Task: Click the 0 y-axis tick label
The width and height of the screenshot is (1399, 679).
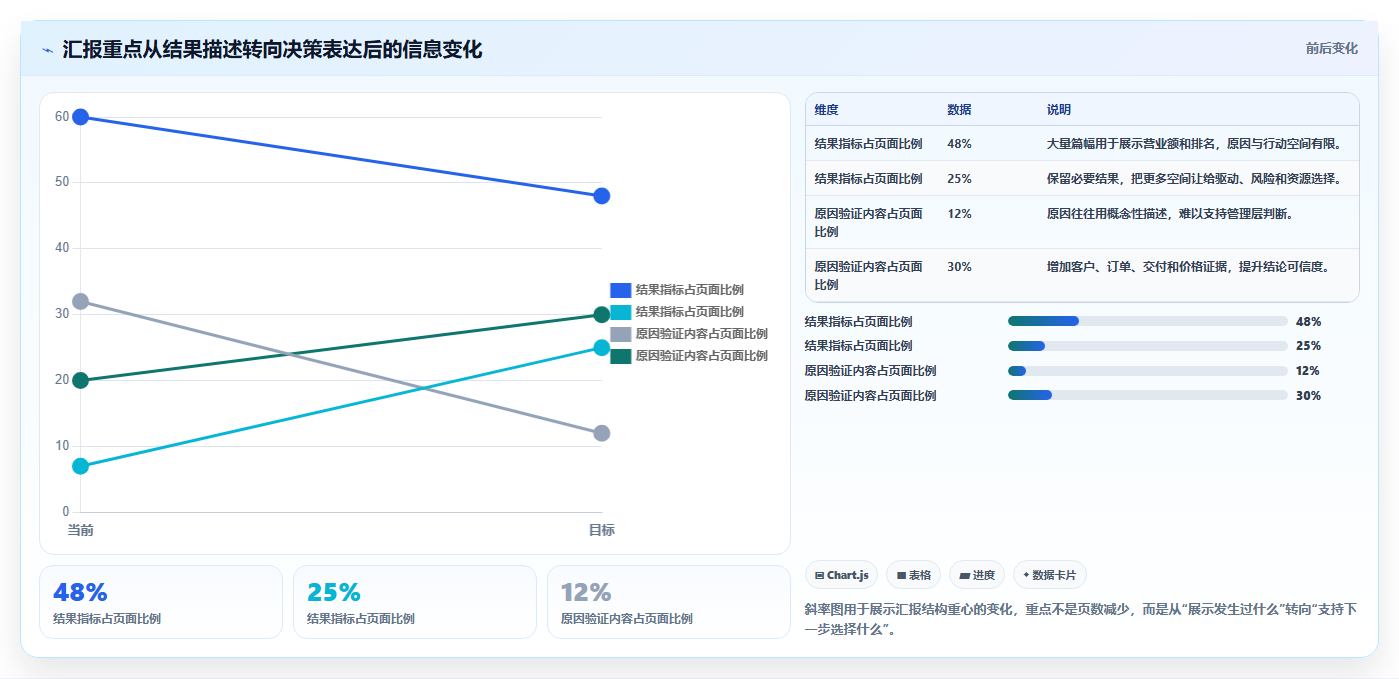Action: pyautogui.click(x=66, y=512)
